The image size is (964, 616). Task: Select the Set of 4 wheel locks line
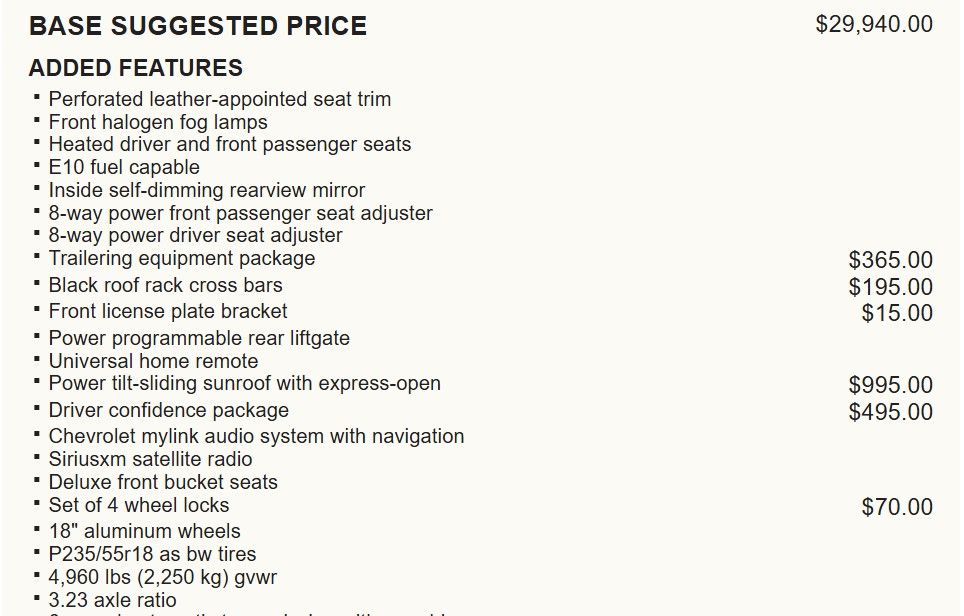[x=139, y=505]
